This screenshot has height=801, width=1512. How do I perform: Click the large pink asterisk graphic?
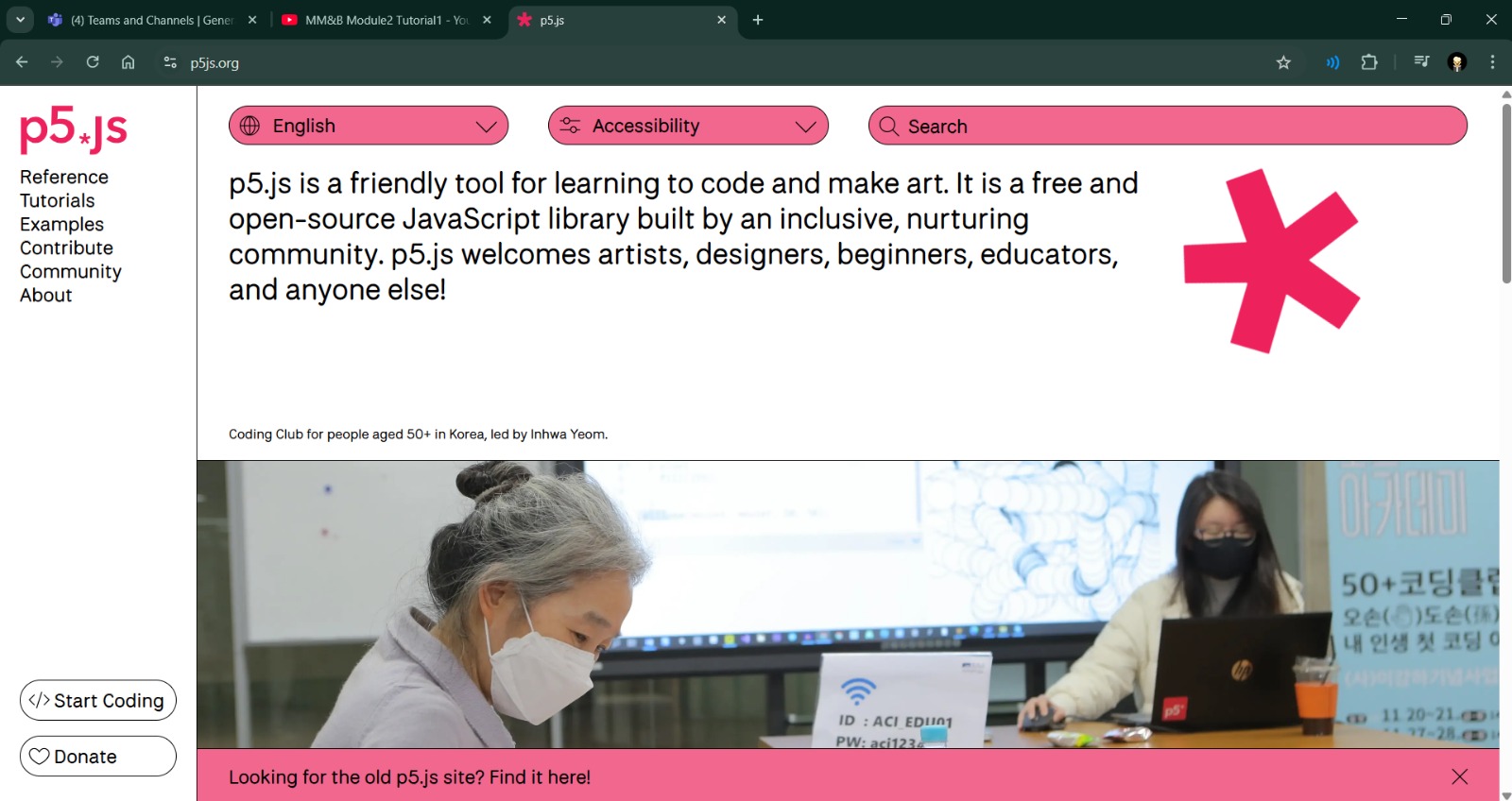1271,261
